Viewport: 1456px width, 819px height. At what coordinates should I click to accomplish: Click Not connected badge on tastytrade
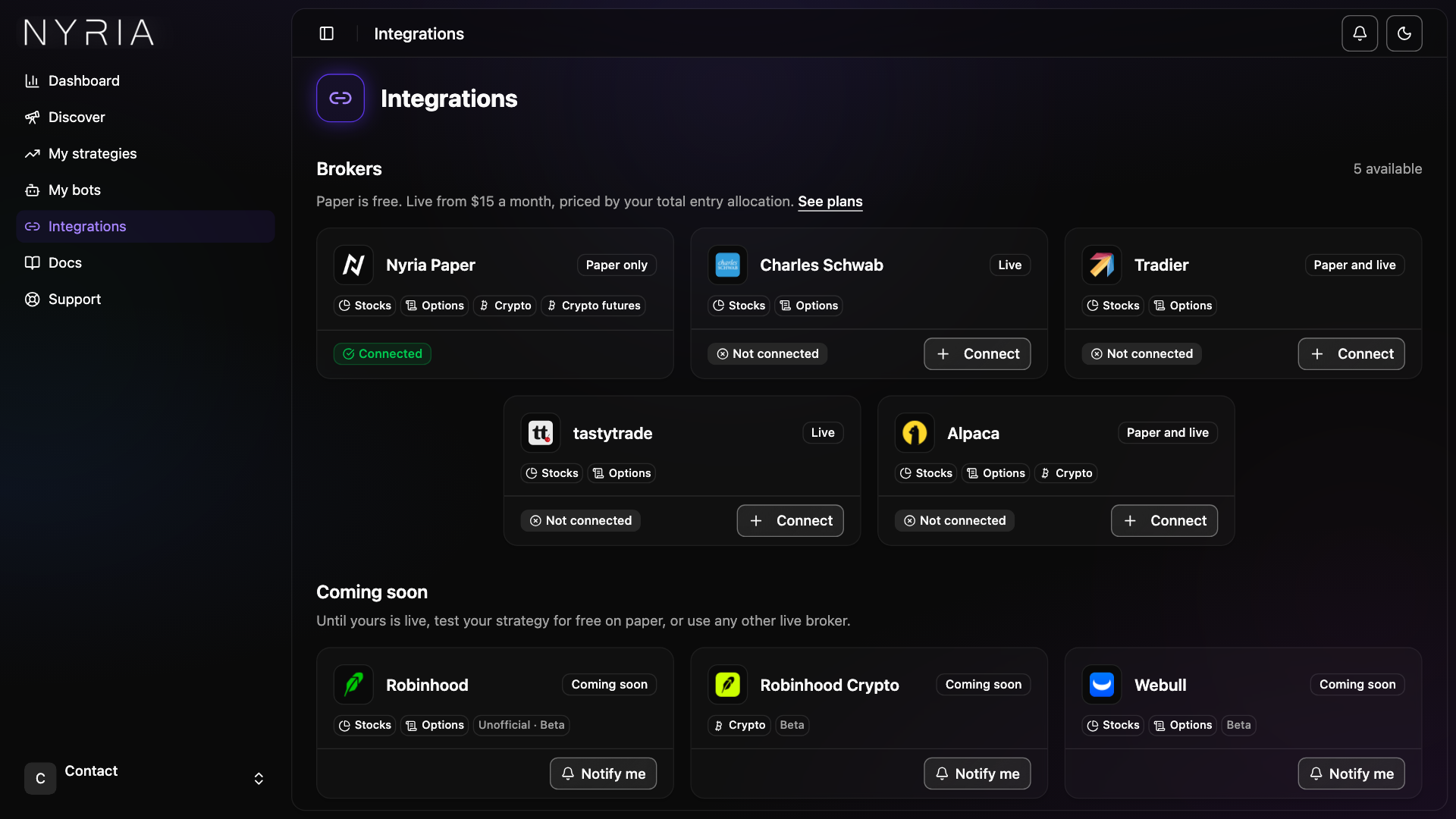[x=580, y=521]
